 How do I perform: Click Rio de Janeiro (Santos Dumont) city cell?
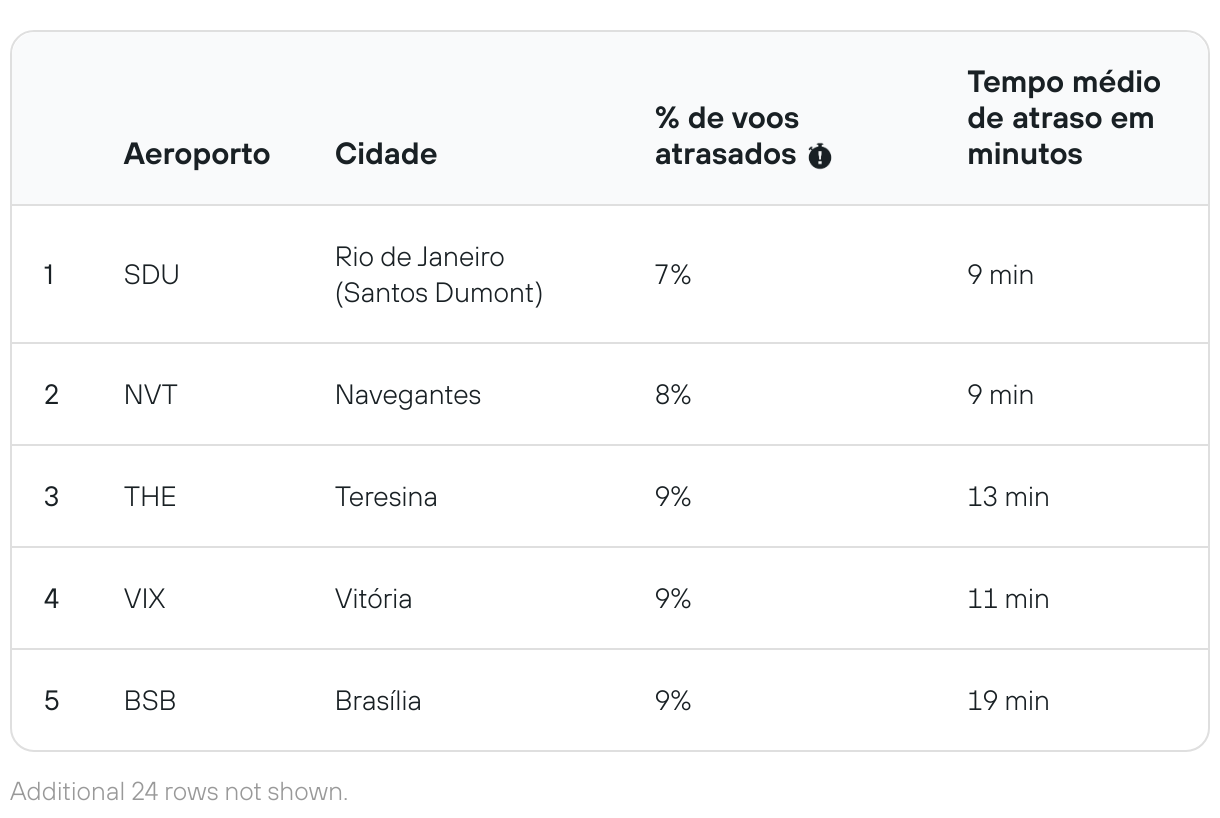(x=438, y=275)
